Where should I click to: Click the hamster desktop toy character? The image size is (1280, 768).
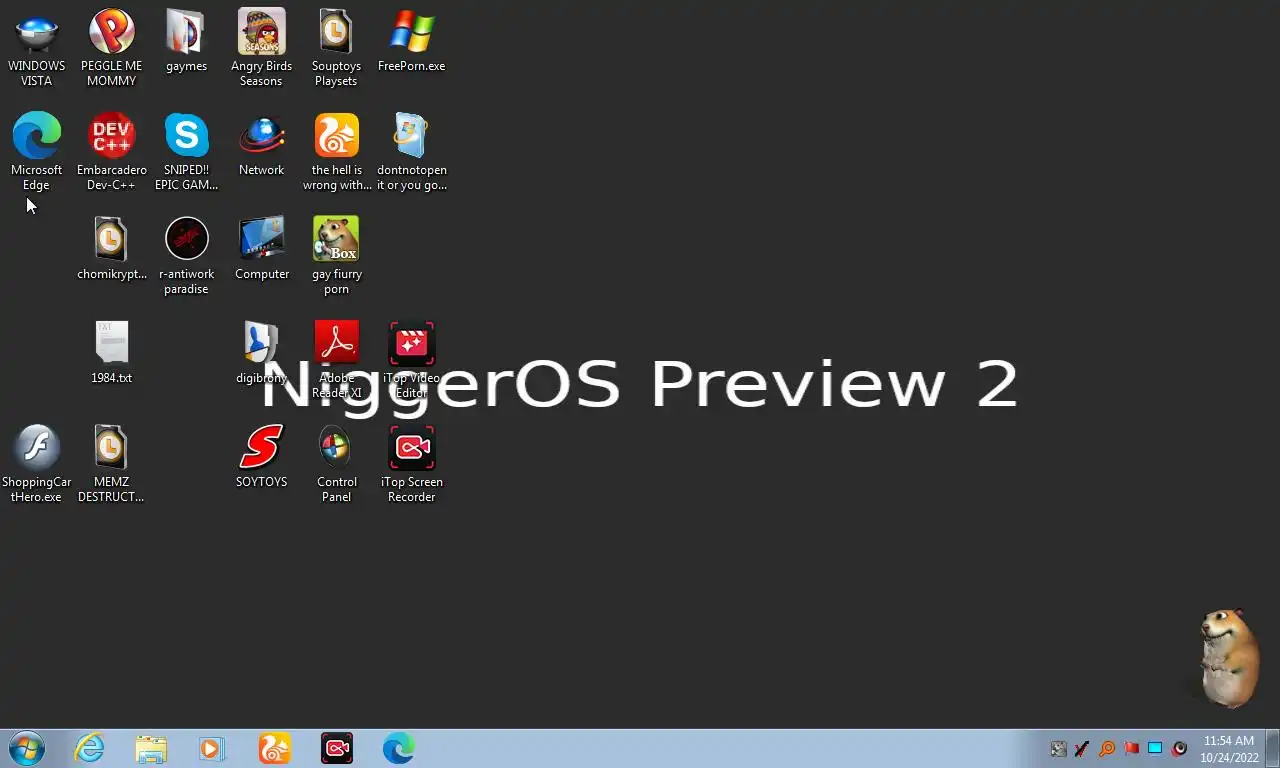click(1227, 656)
